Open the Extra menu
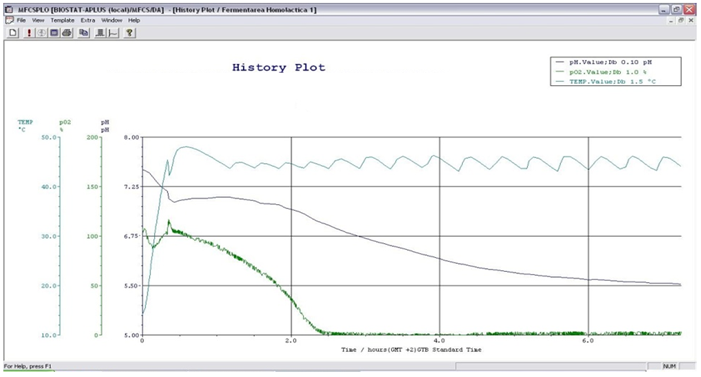This screenshot has height=377, width=701. tap(88, 20)
